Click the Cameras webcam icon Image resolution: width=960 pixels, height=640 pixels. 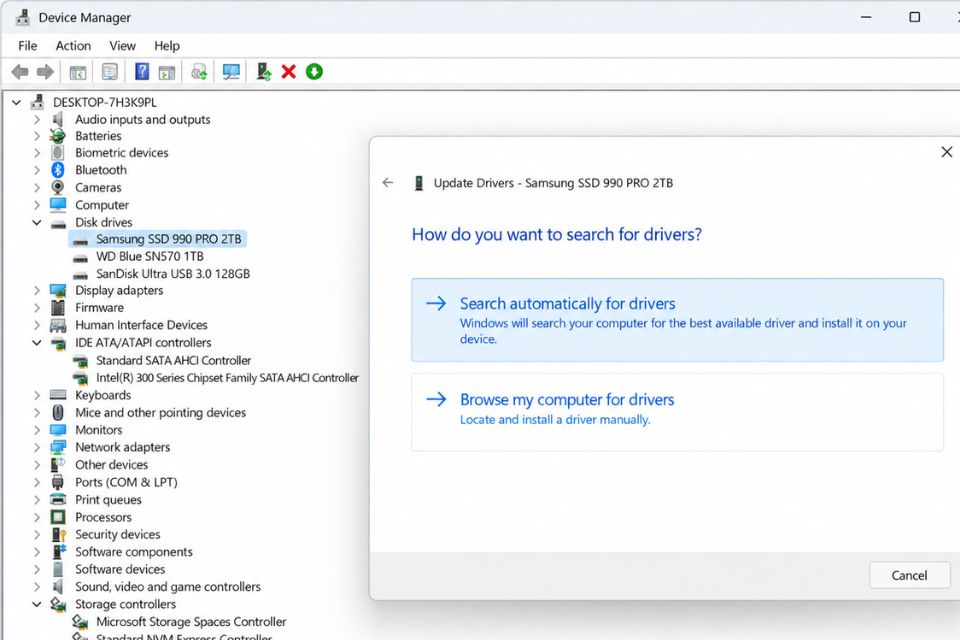point(58,187)
